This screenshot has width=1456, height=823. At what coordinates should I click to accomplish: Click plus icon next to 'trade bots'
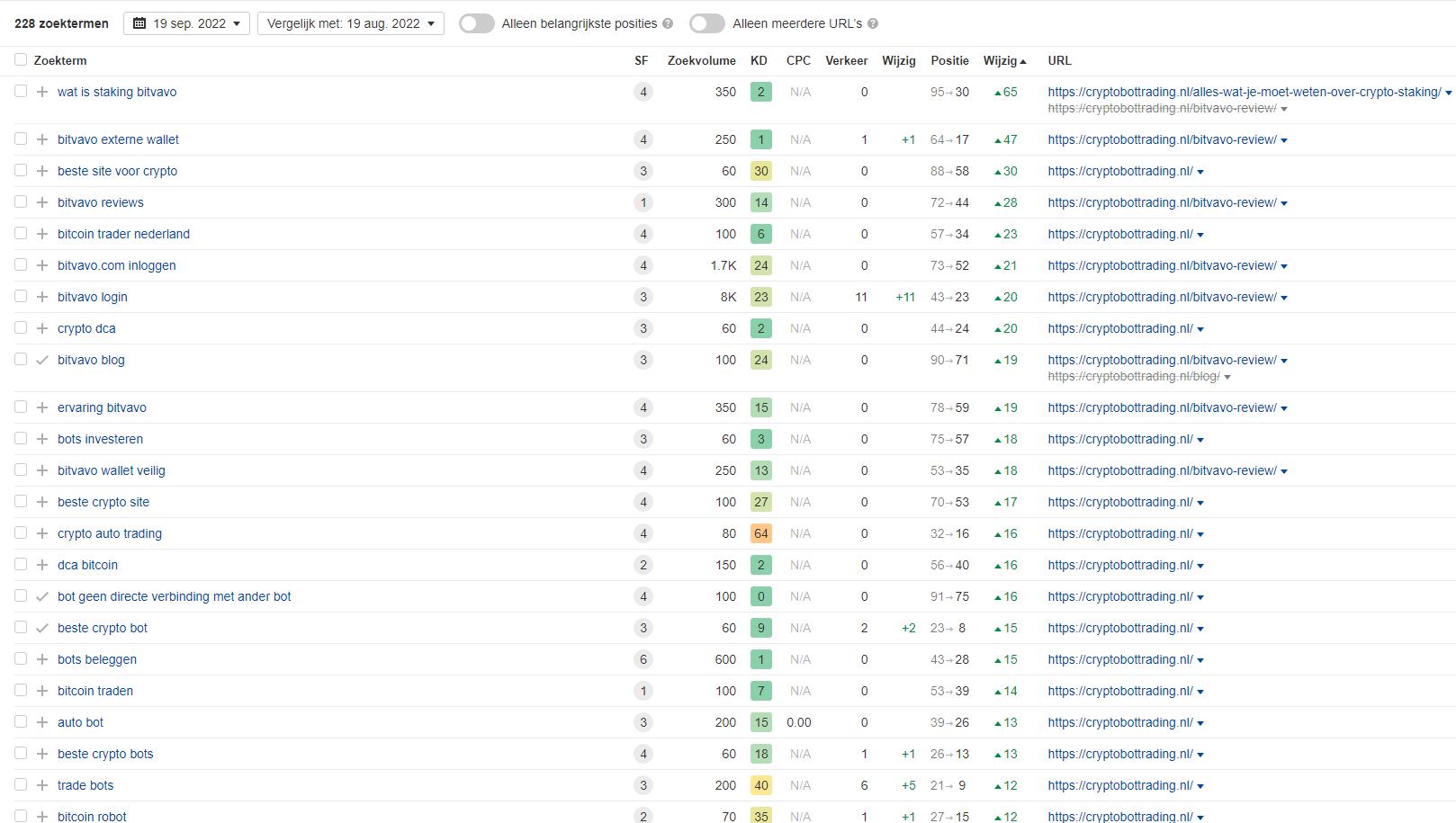[42, 785]
